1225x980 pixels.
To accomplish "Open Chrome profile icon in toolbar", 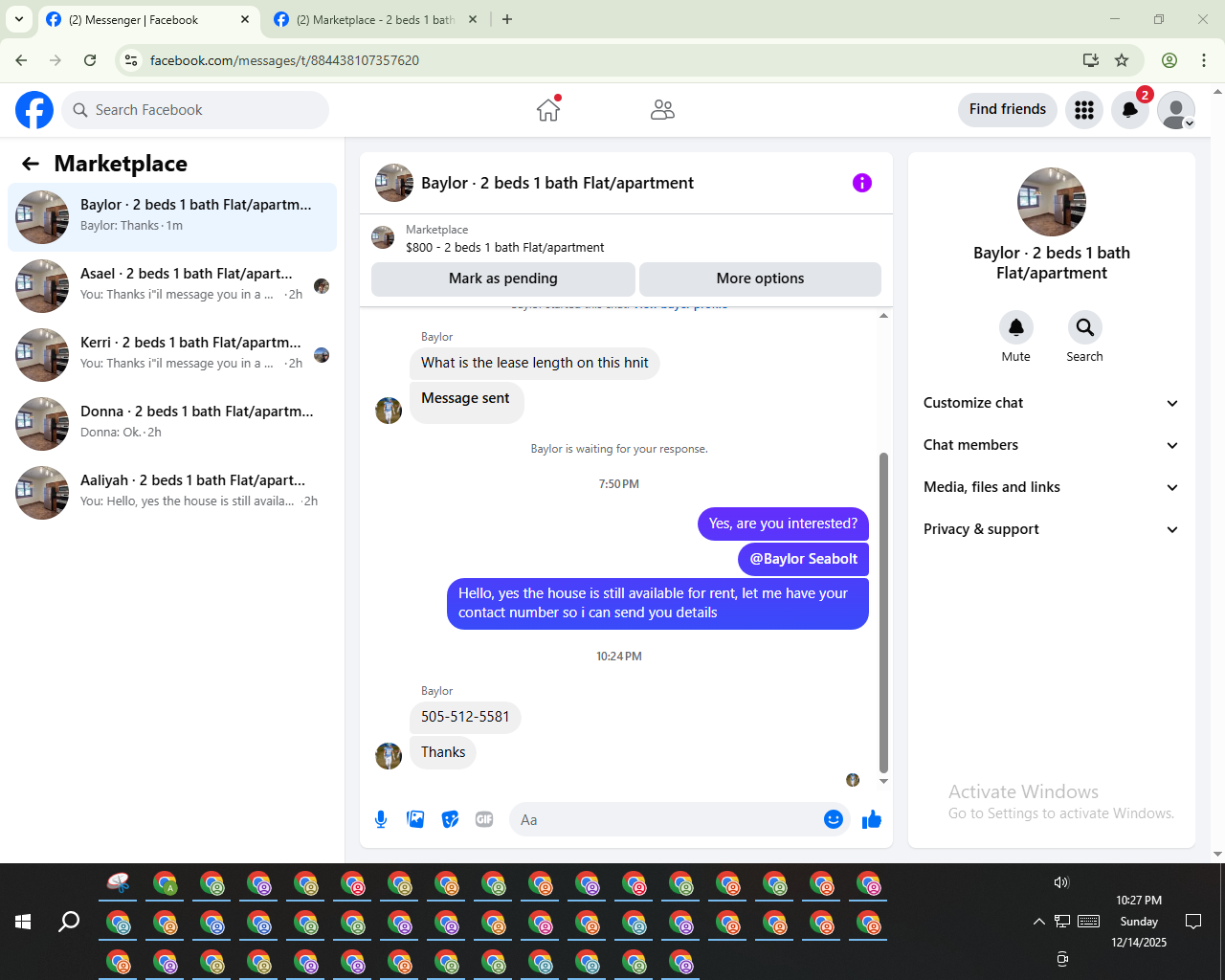I will click(x=1169, y=60).
